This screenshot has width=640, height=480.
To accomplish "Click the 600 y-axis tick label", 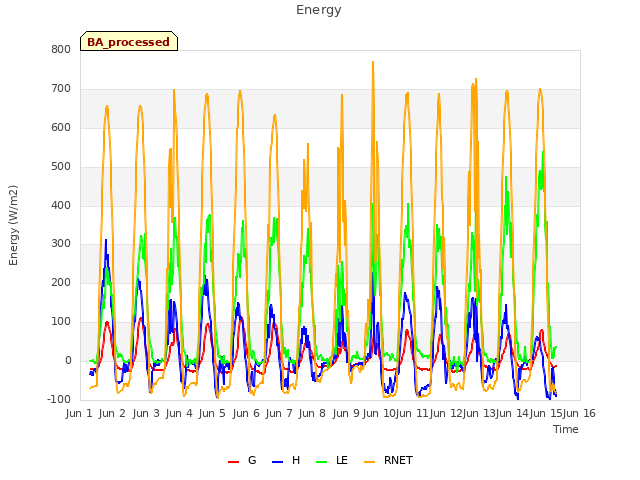I will [x=61, y=128].
